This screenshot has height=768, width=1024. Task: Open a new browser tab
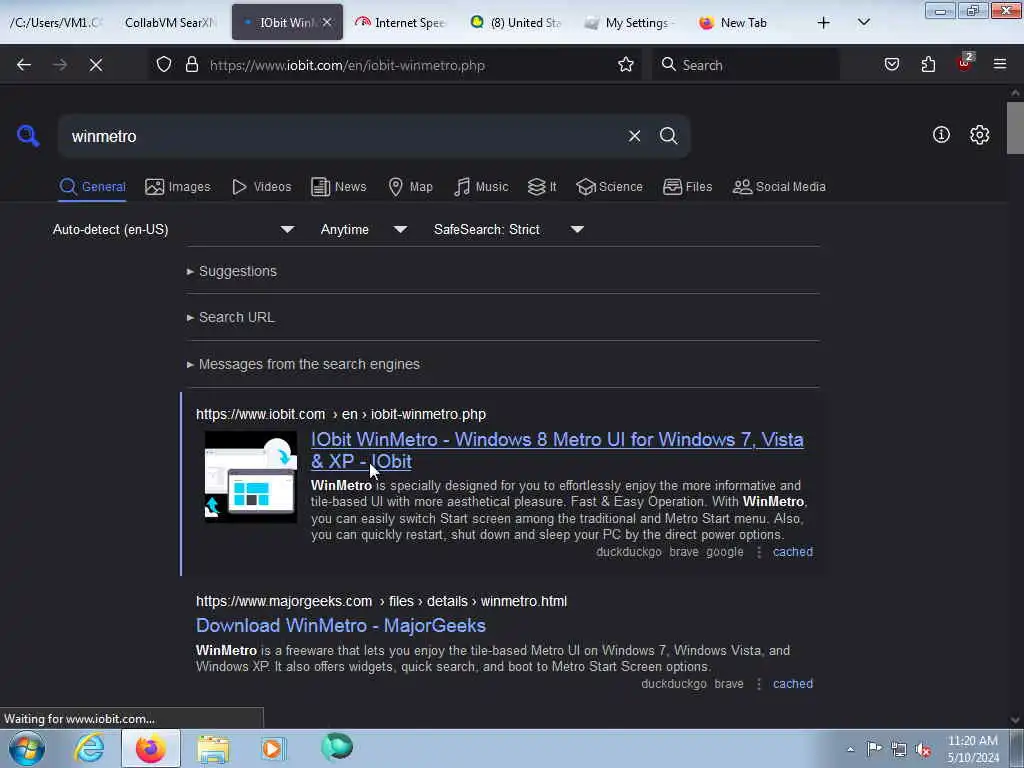point(824,23)
